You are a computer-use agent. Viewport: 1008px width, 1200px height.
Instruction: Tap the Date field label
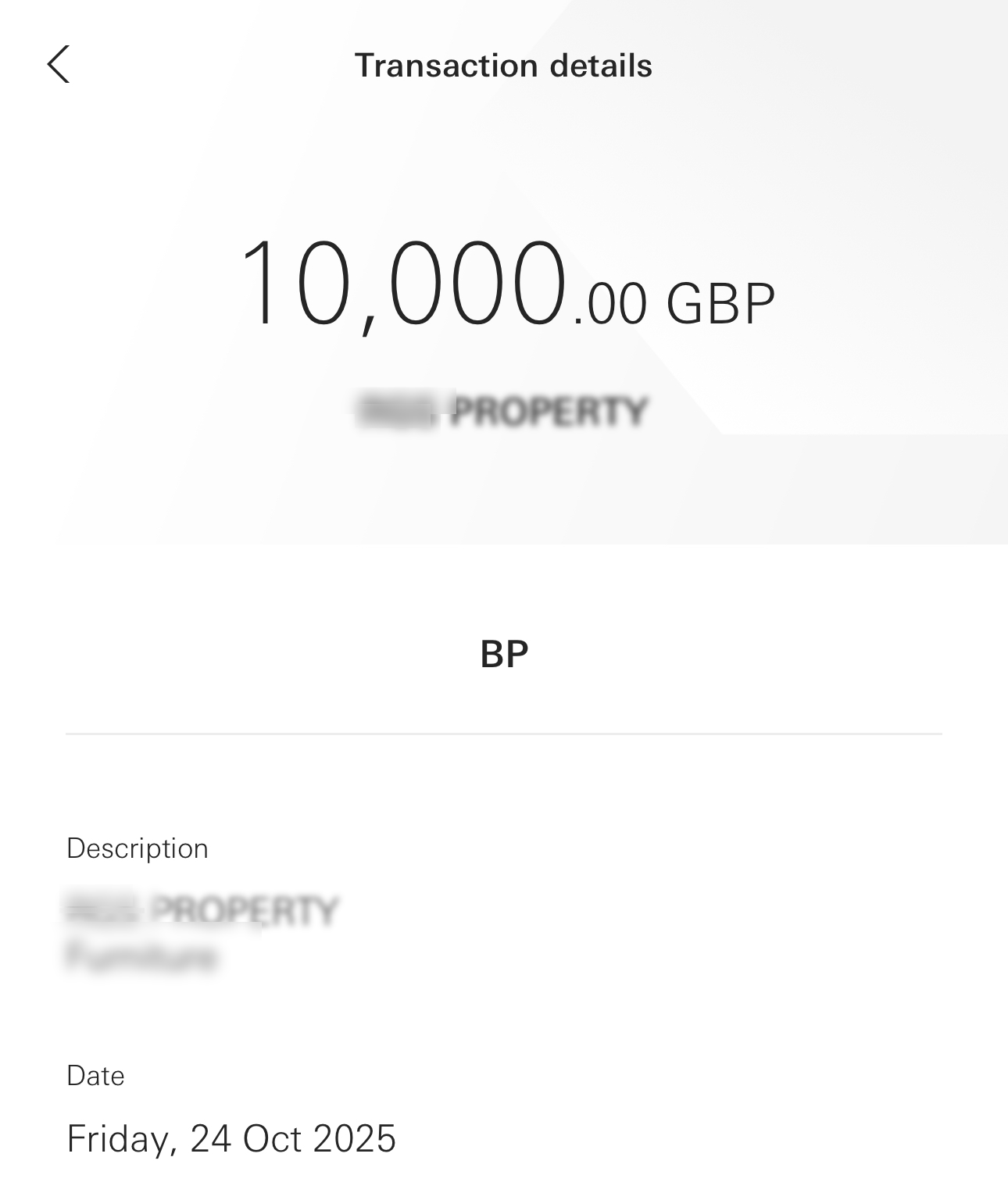click(x=95, y=1076)
